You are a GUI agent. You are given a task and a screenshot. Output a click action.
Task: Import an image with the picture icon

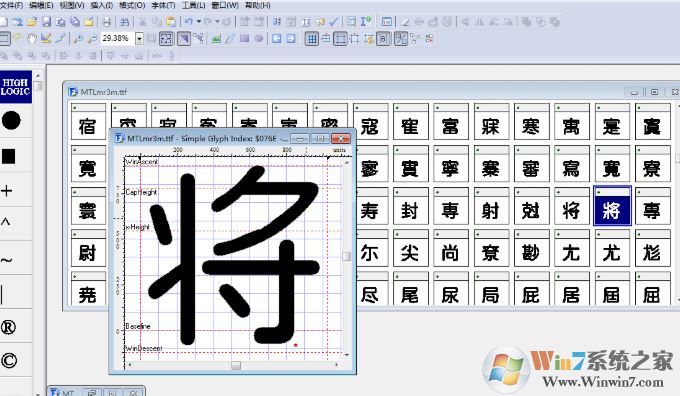[x=216, y=39]
